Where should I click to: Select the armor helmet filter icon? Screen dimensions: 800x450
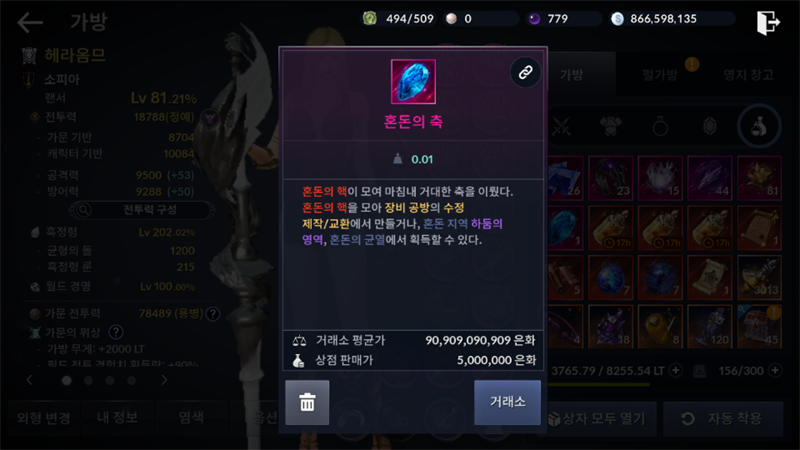pos(611,126)
